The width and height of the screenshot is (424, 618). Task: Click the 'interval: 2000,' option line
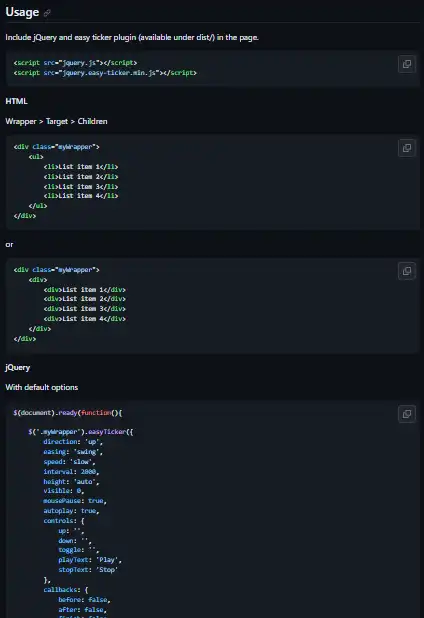71,472
